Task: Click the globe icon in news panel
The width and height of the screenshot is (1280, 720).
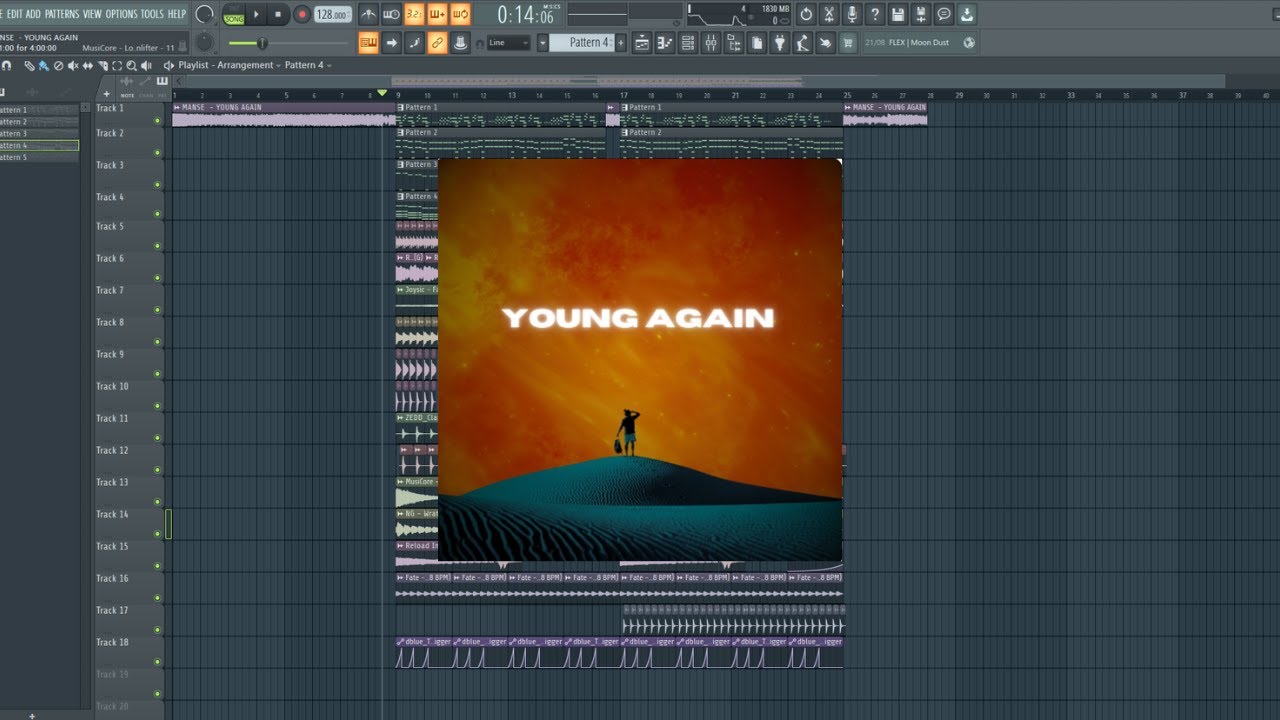Action: (x=969, y=43)
